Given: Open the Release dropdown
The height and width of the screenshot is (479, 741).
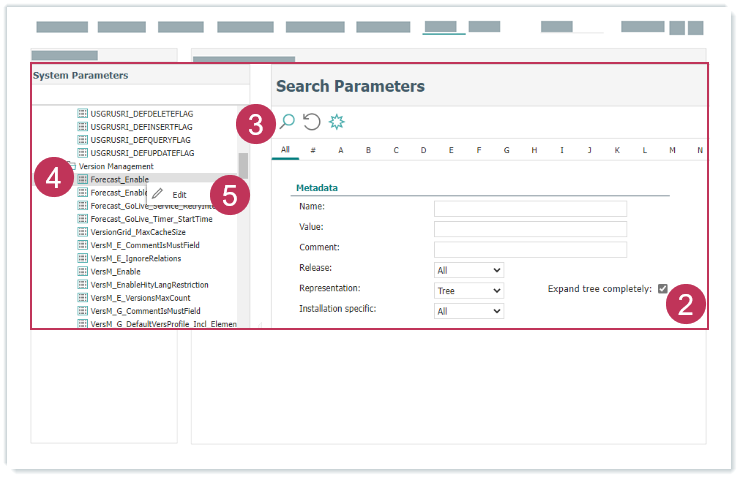Looking at the screenshot, I should (469, 270).
